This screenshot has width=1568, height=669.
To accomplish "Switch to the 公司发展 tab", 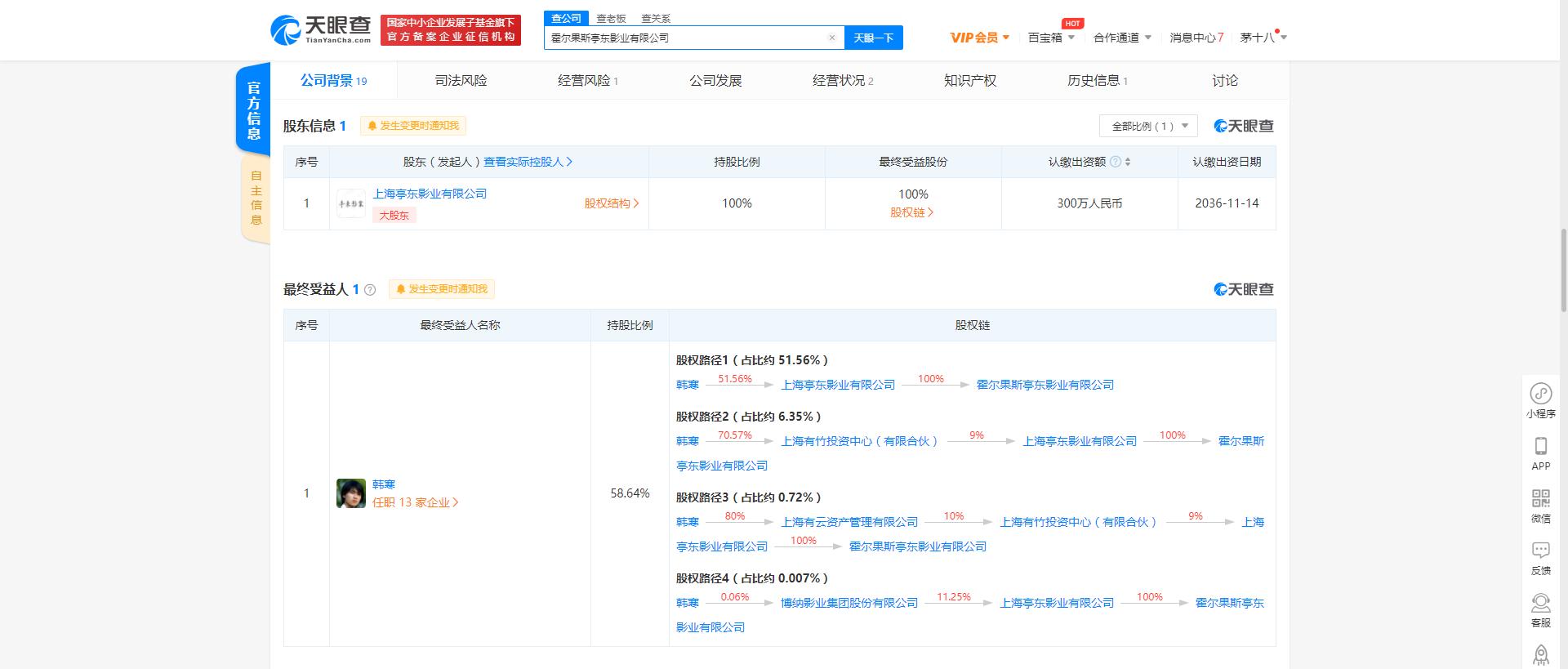I will pyautogui.click(x=715, y=81).
